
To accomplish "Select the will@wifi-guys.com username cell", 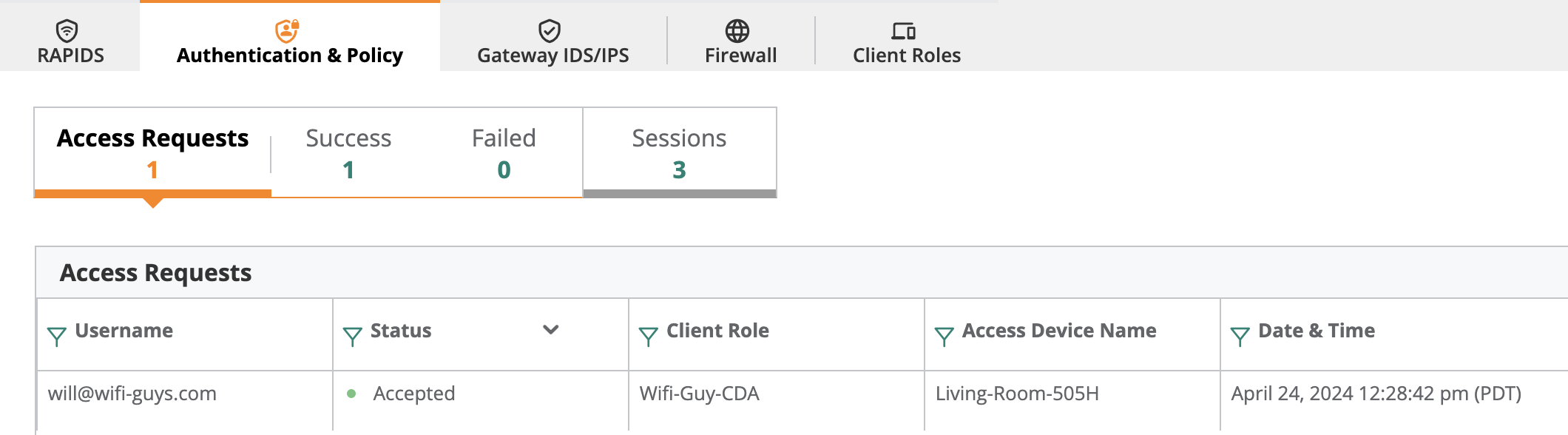I will (132, 394).
